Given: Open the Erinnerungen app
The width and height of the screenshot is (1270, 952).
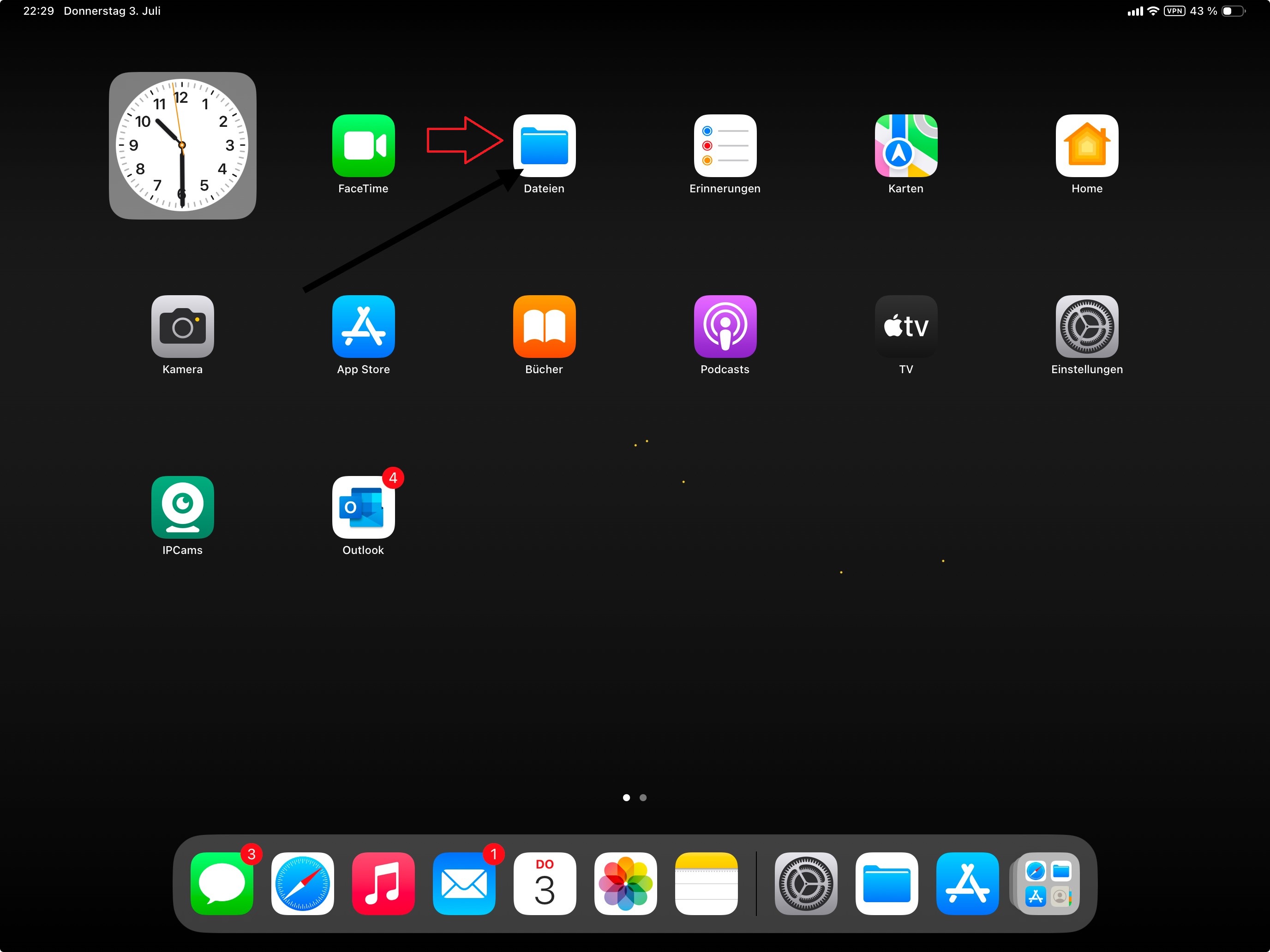Looking at the screenshot, I should tap(725, 146).
